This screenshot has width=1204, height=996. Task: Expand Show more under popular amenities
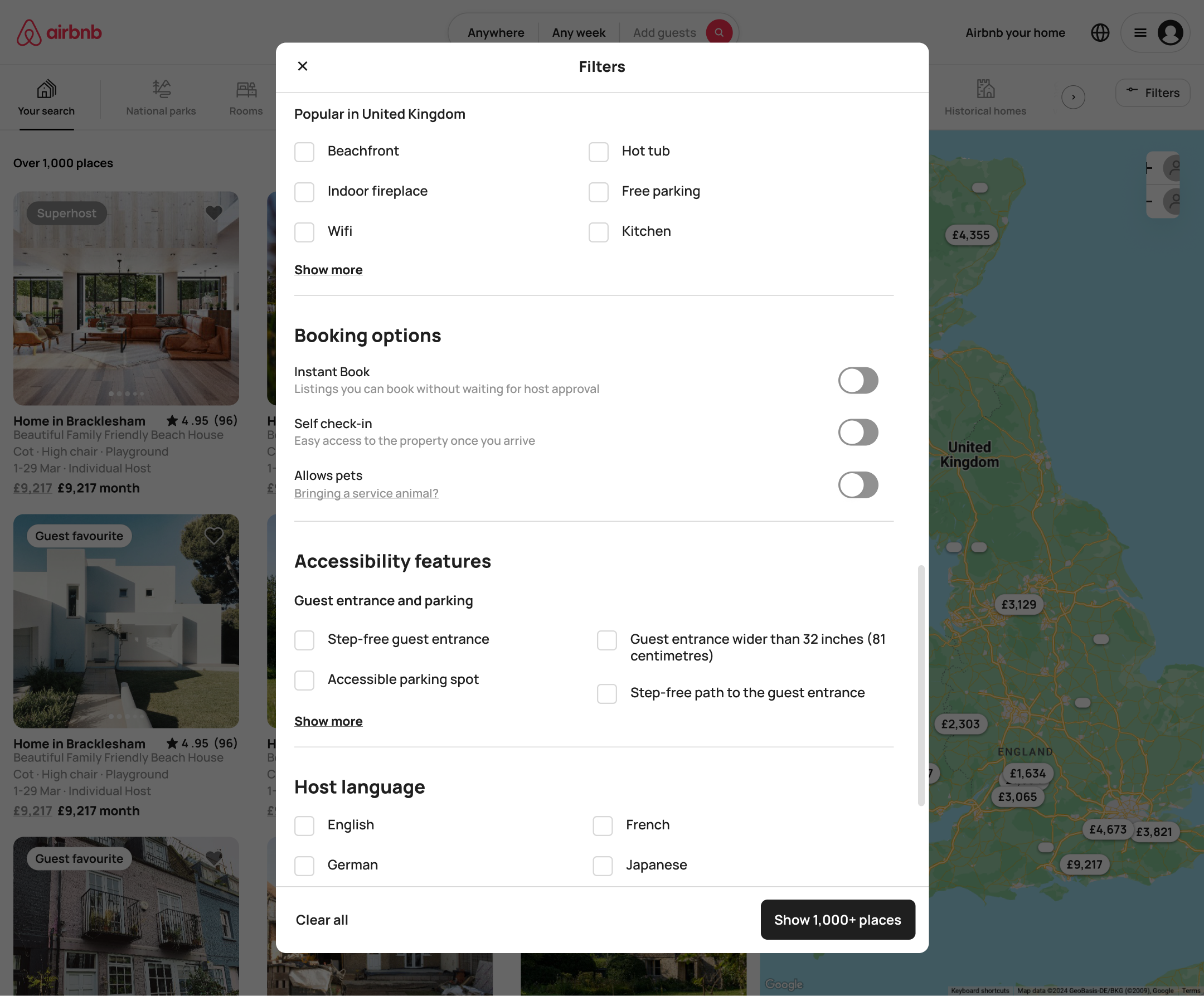(328, 270)
